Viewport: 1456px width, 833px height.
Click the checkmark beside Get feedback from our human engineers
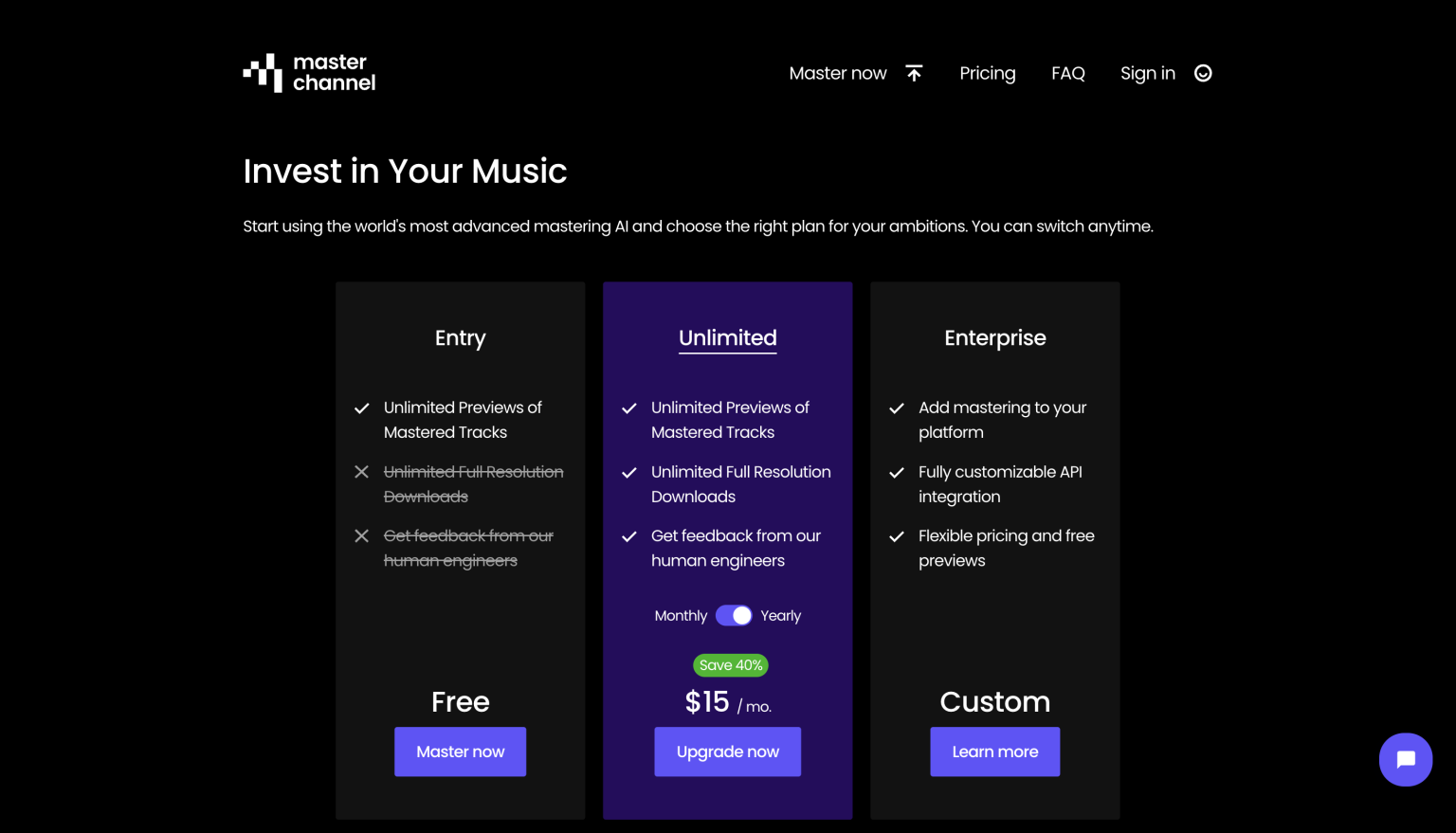point(628,536)
